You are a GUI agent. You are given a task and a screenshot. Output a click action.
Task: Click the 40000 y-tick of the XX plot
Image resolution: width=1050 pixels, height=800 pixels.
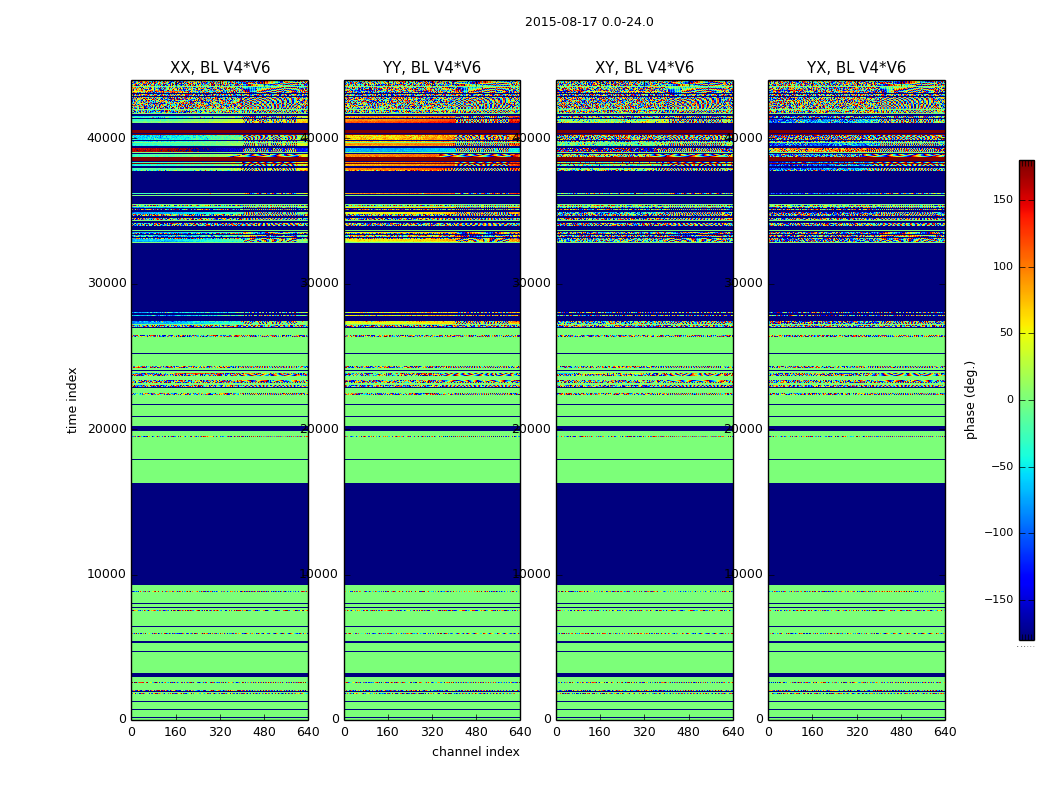pos(107,138)
